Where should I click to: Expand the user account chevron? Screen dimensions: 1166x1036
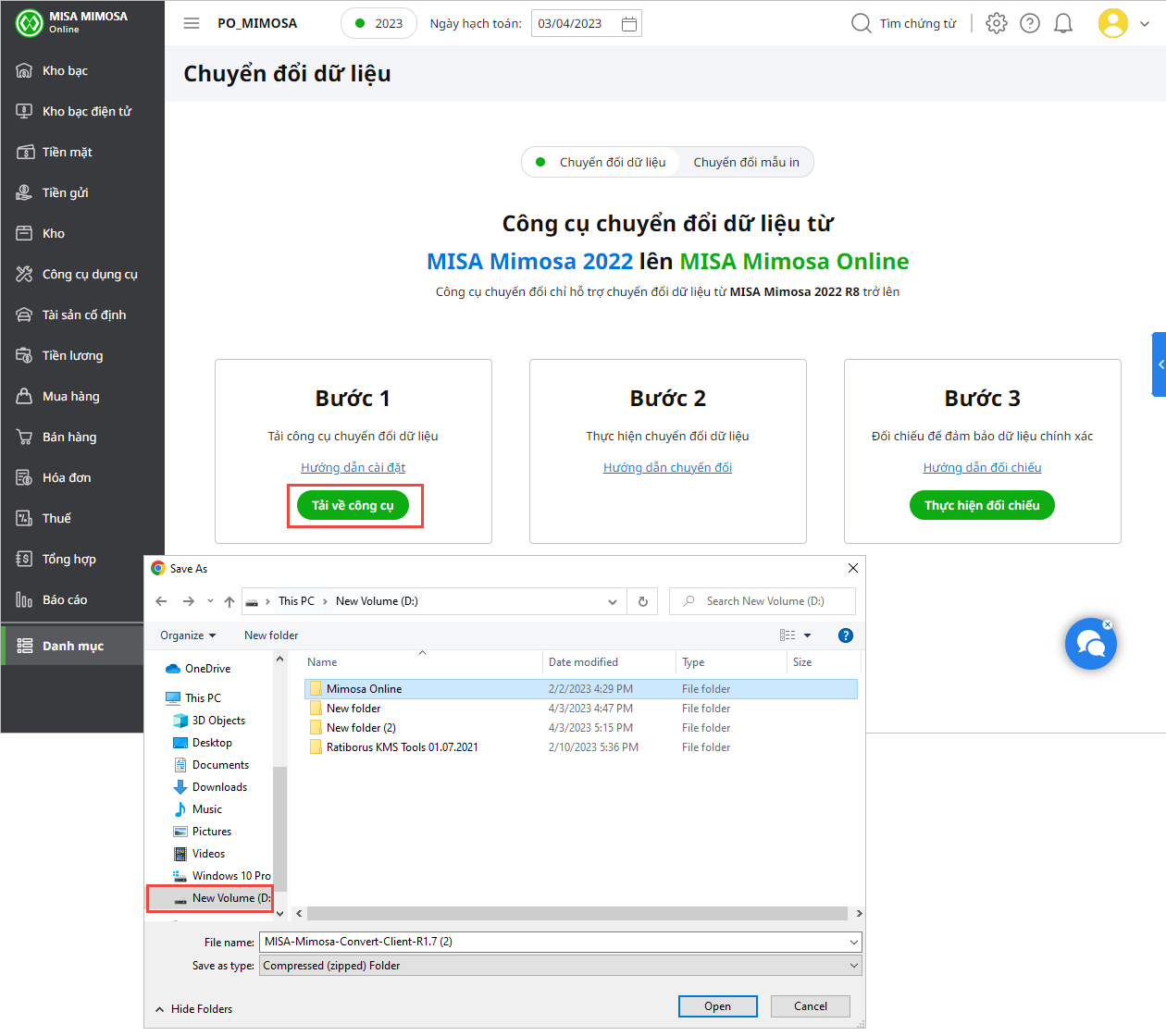point(1145,24)
